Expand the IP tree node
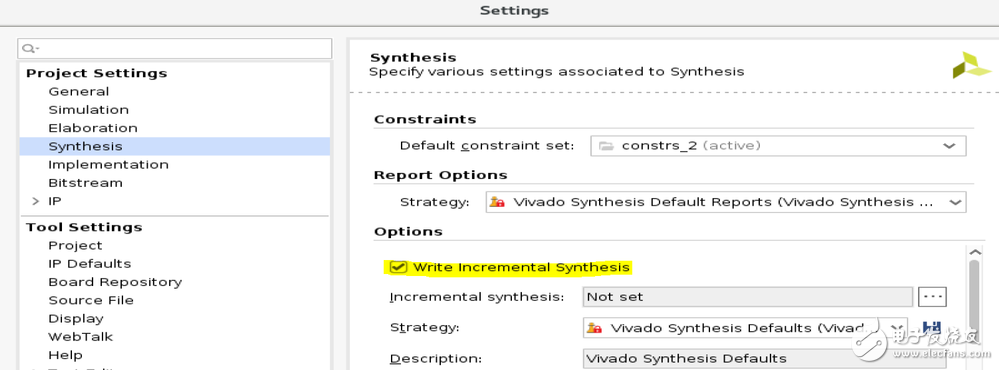The width and height of the screenshot is (999, 370). [36, 201]
